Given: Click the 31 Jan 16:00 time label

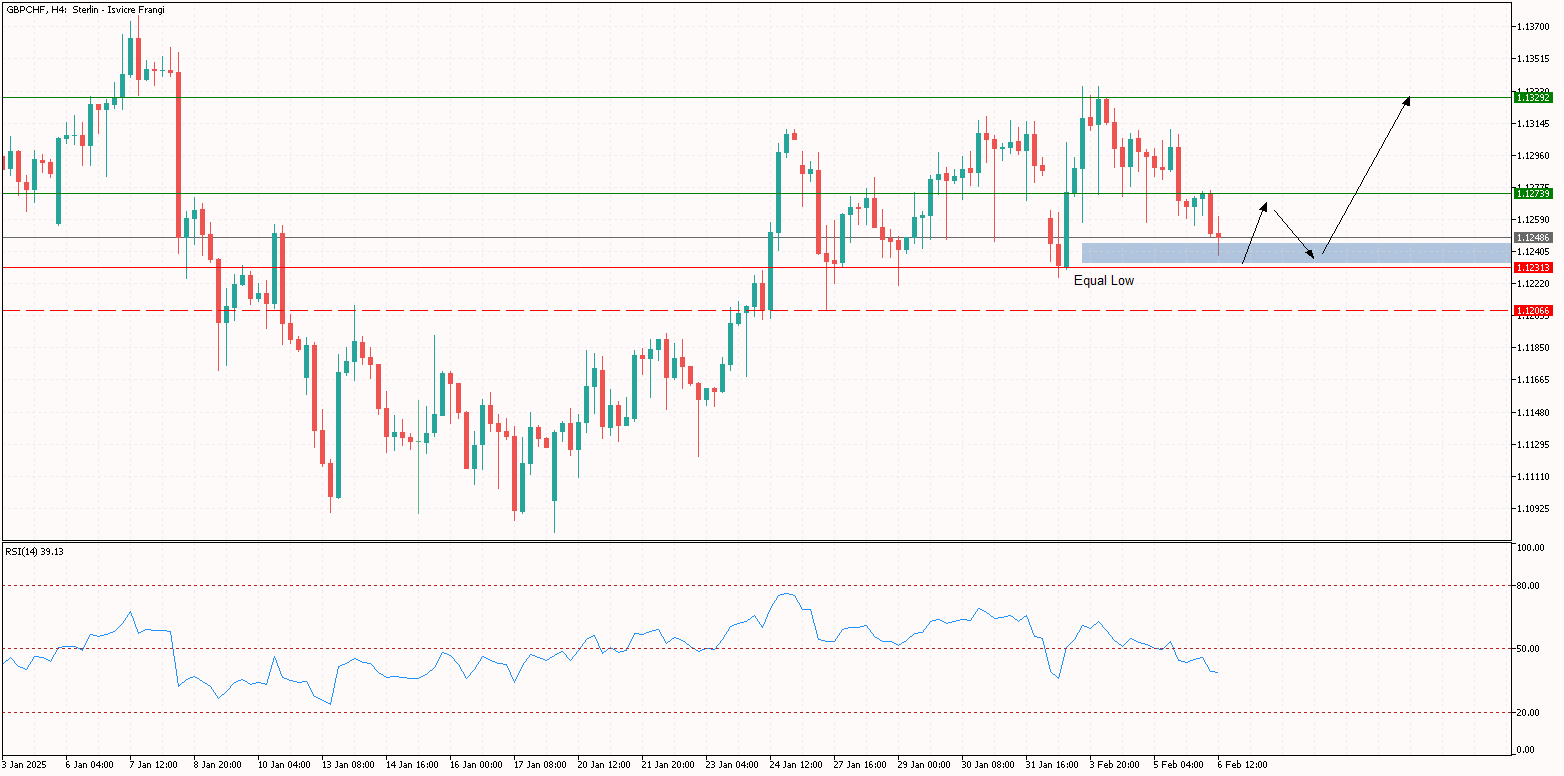Looking at the screenshot, I should (x=1052, y=765).
